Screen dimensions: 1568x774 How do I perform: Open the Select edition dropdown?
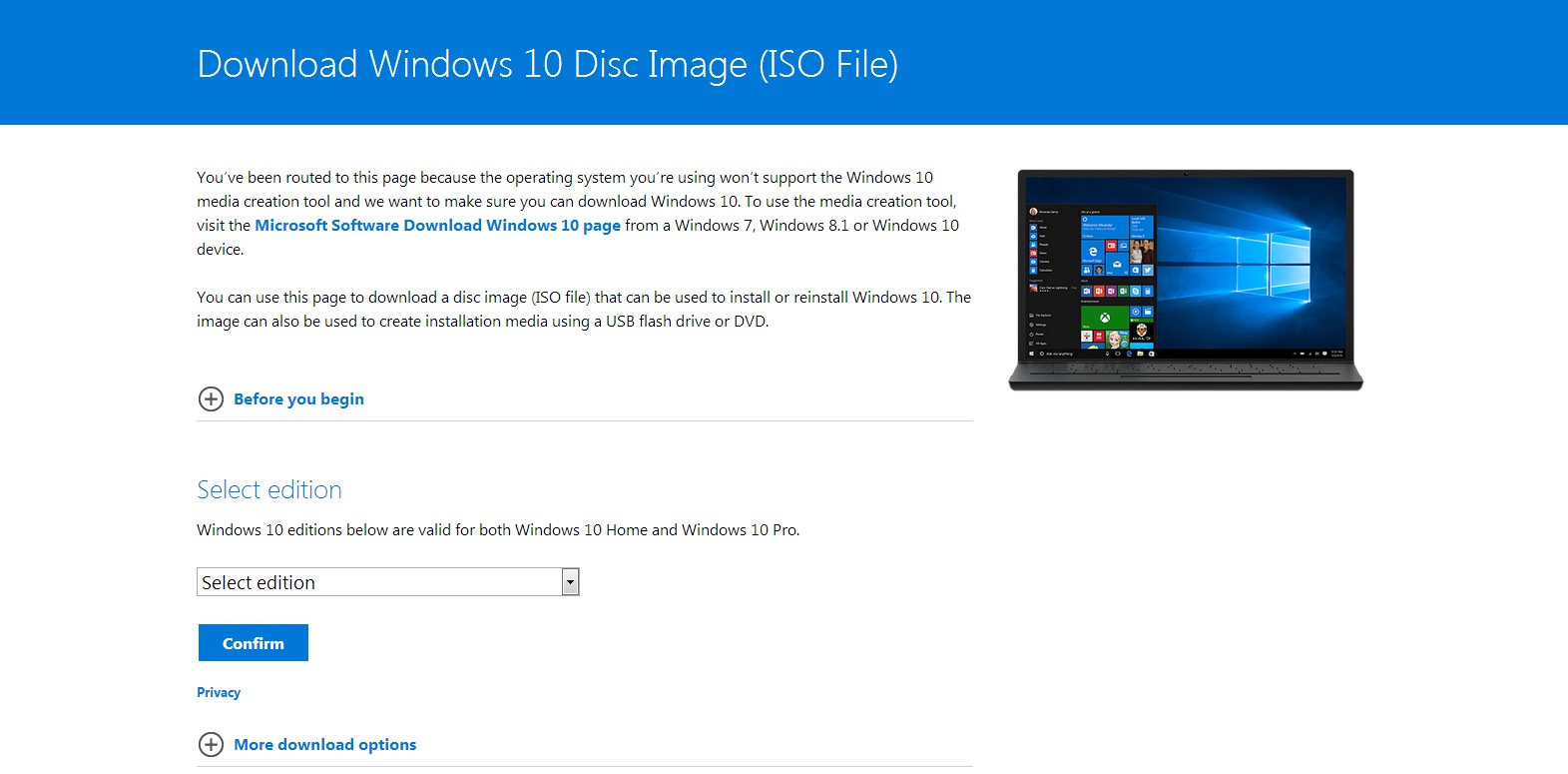point(388,582)
